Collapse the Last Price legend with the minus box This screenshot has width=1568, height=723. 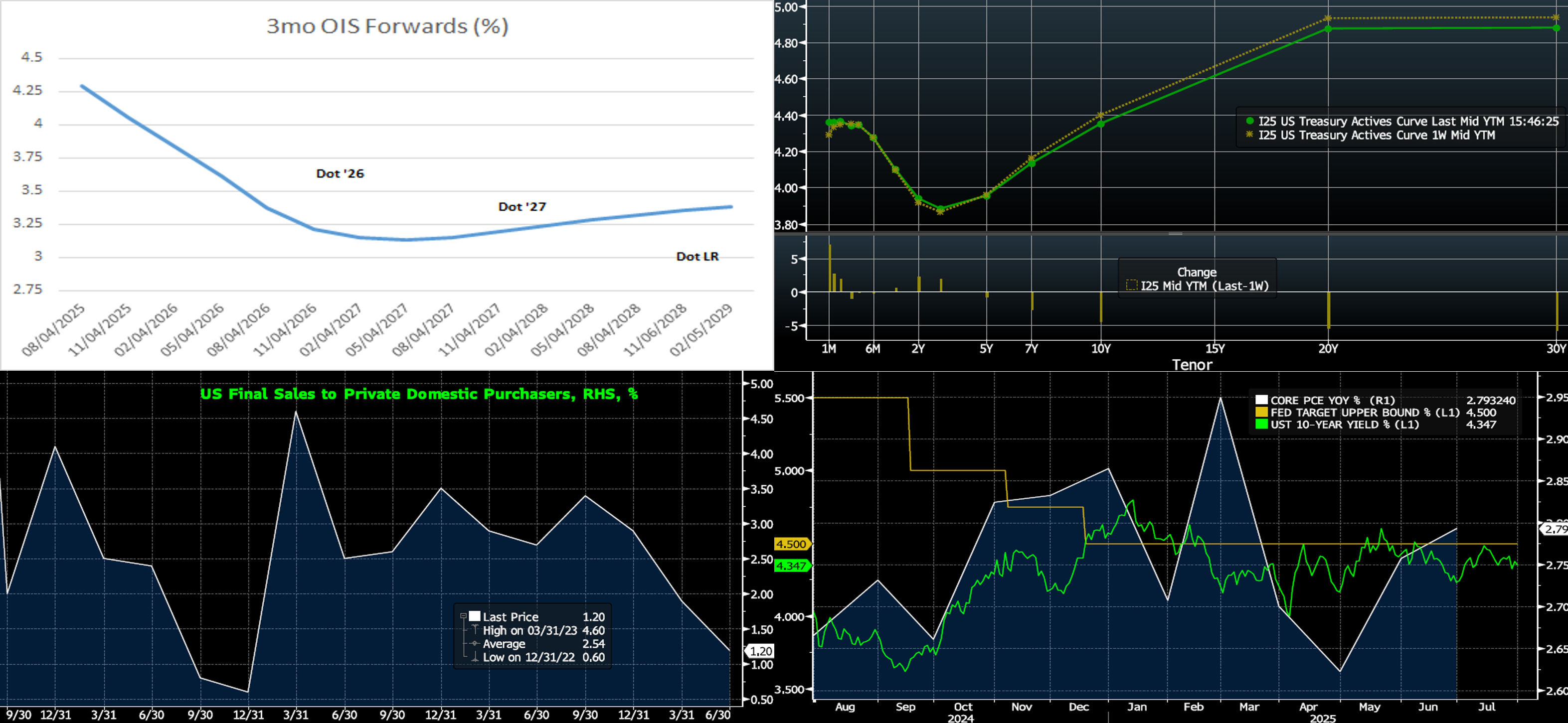click(463, 616)
